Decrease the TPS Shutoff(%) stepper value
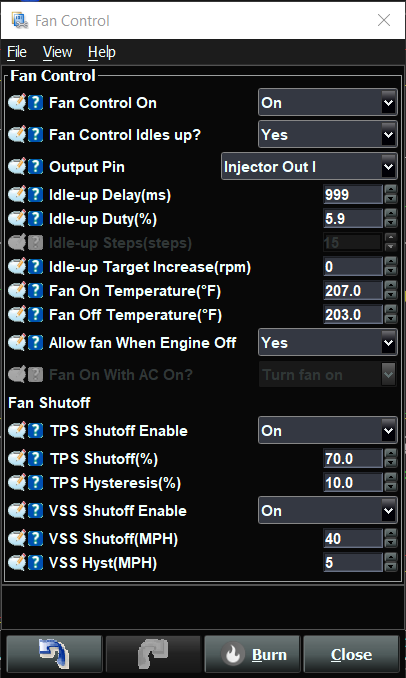Screen dimensions: 406x678 tap(391, 464)
